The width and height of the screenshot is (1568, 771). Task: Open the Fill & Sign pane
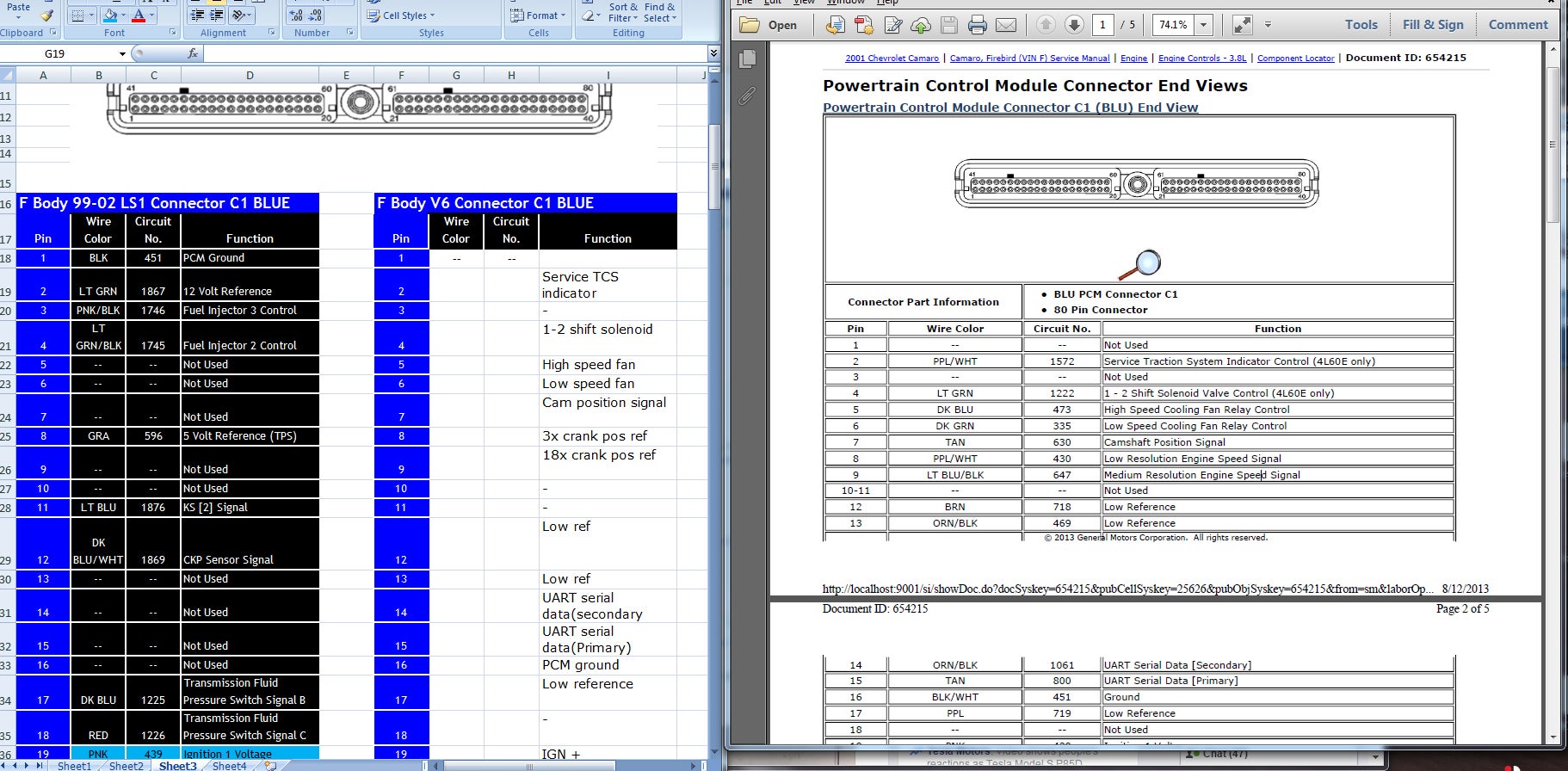coord(1433,25)
